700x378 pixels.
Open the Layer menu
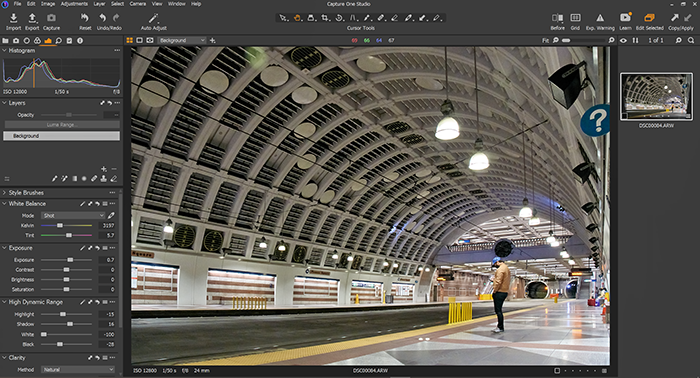99,4
